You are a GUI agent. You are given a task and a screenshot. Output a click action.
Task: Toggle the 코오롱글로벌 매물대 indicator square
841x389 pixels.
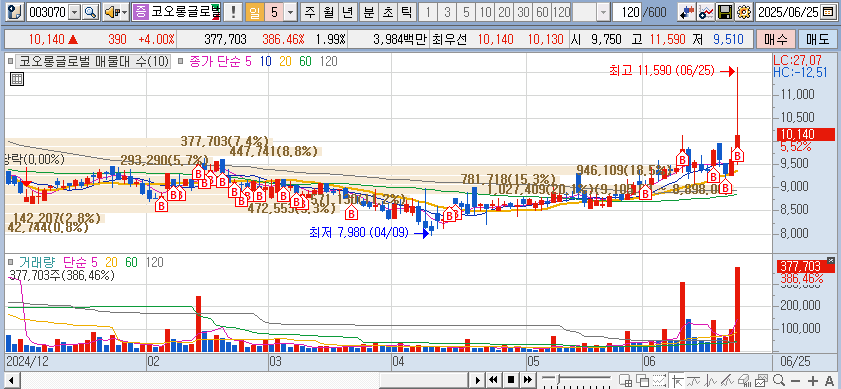(11, 62)
